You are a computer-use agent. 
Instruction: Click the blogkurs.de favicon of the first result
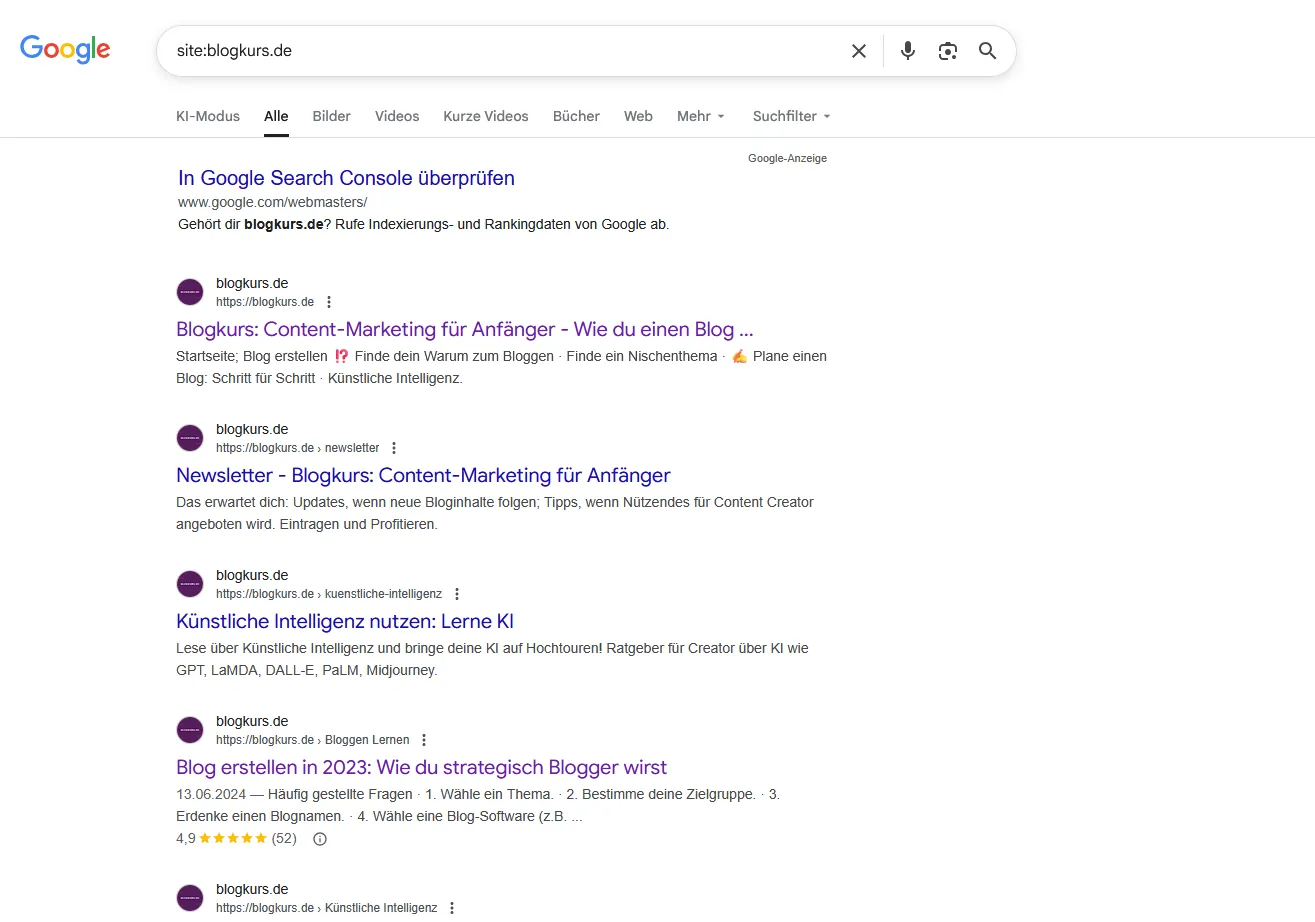point(189,291)
